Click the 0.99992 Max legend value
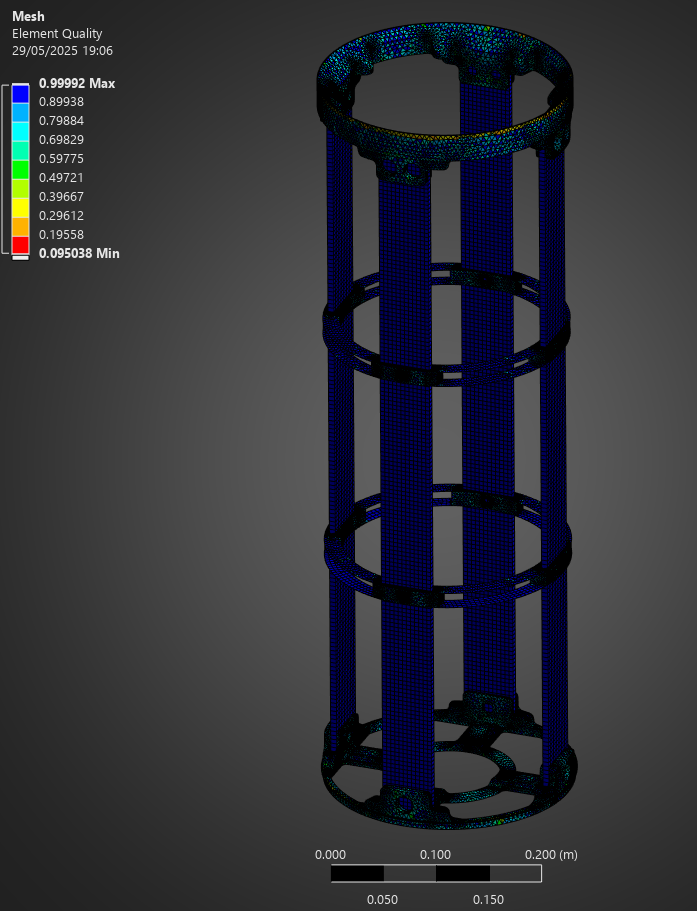697x911 pixels. point(76,83)
